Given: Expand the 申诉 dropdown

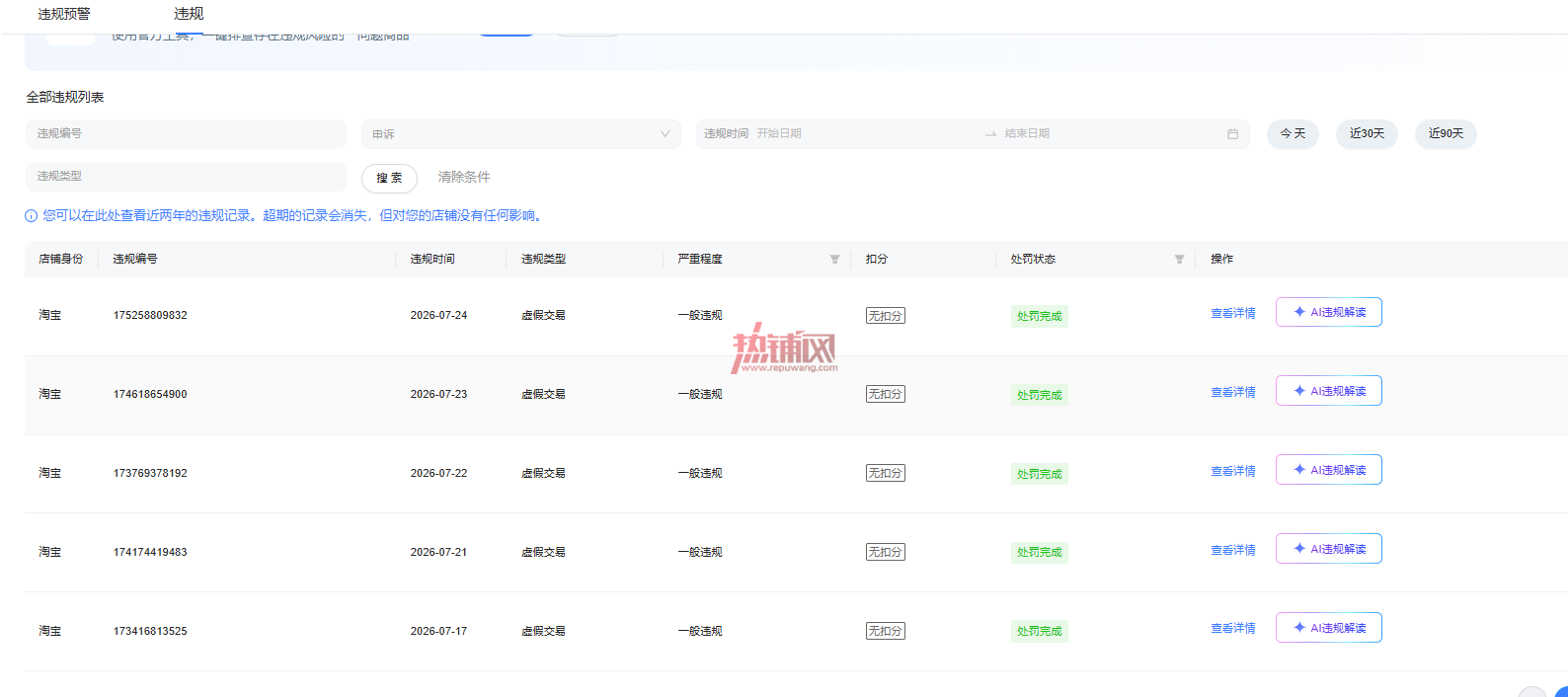Looking at the screenshot, I should tap(521, 134).
